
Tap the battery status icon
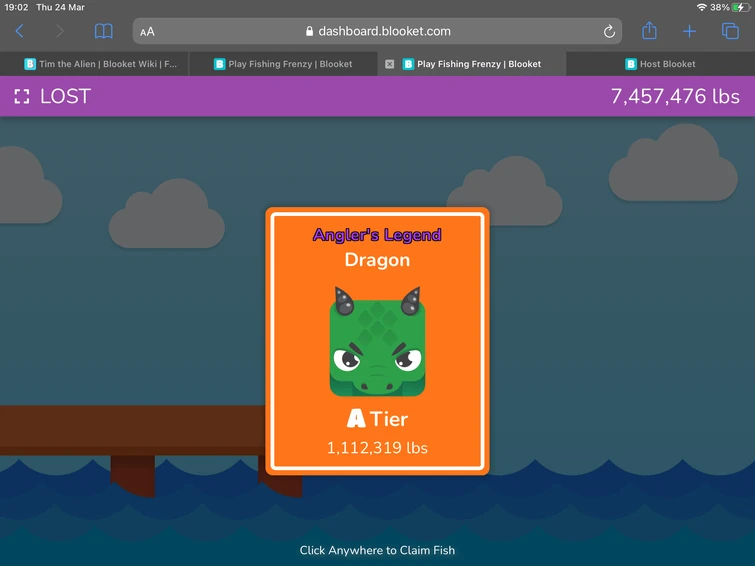pos(739,7)
